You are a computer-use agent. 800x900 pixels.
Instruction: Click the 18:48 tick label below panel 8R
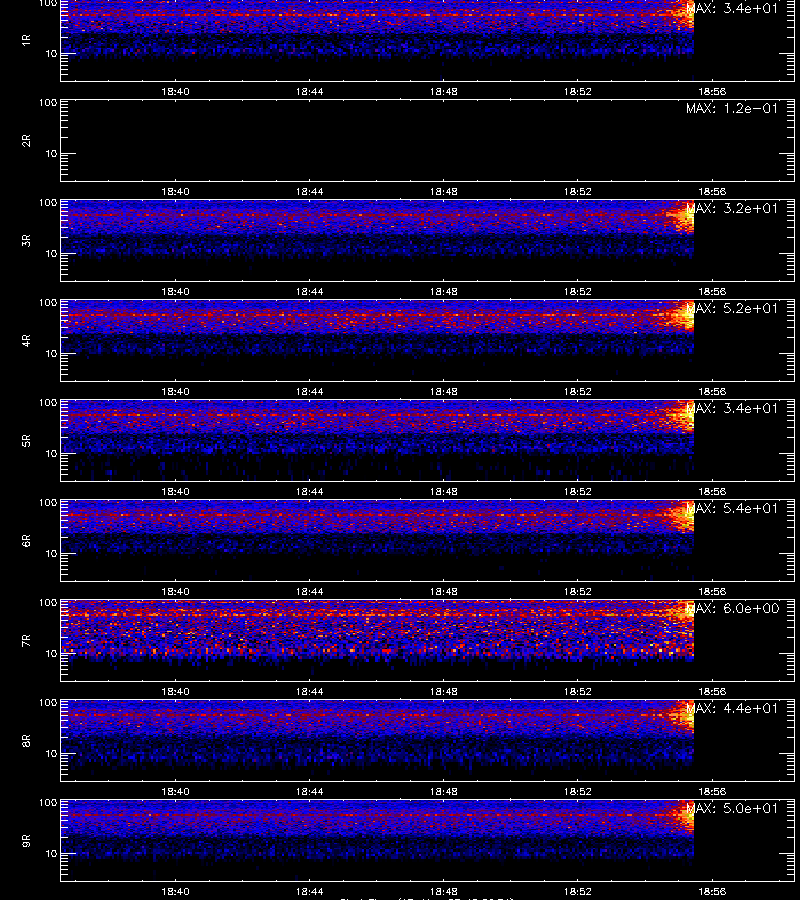click(x=444, y=792)
